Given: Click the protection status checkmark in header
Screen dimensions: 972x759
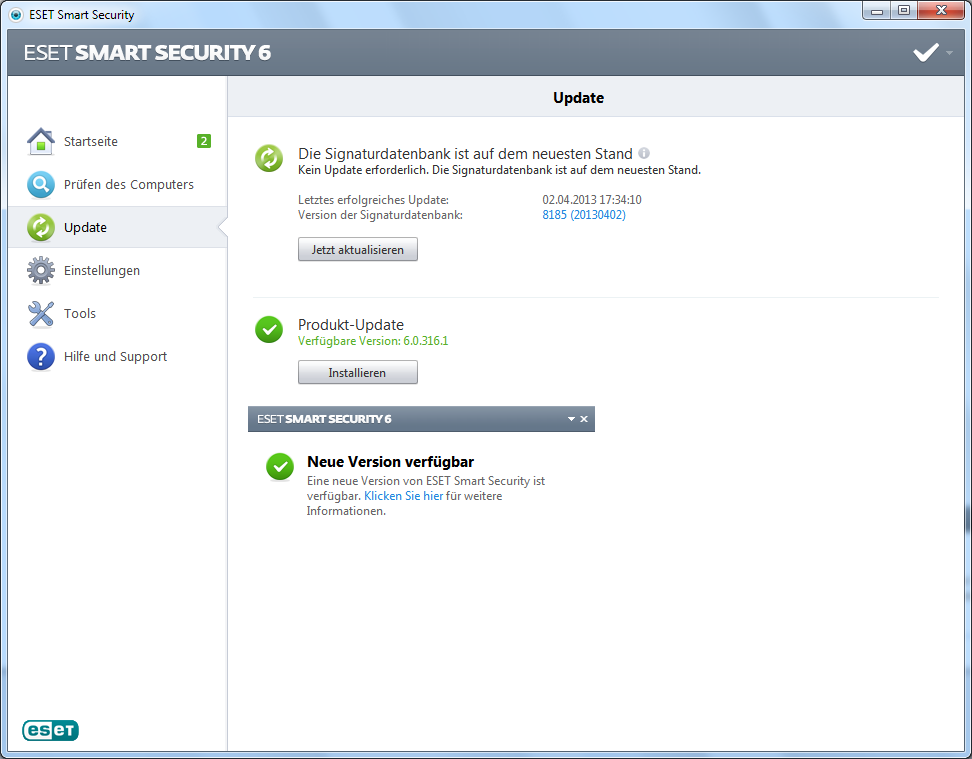Looking at the screenshot, I should click(925, 53).
